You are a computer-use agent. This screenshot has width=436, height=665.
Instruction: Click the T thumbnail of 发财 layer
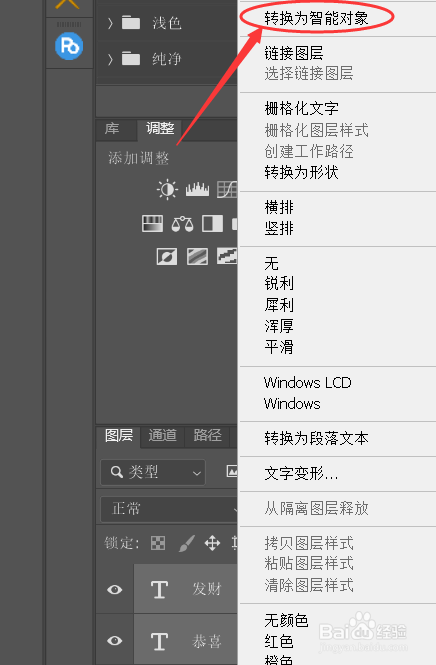159,590
